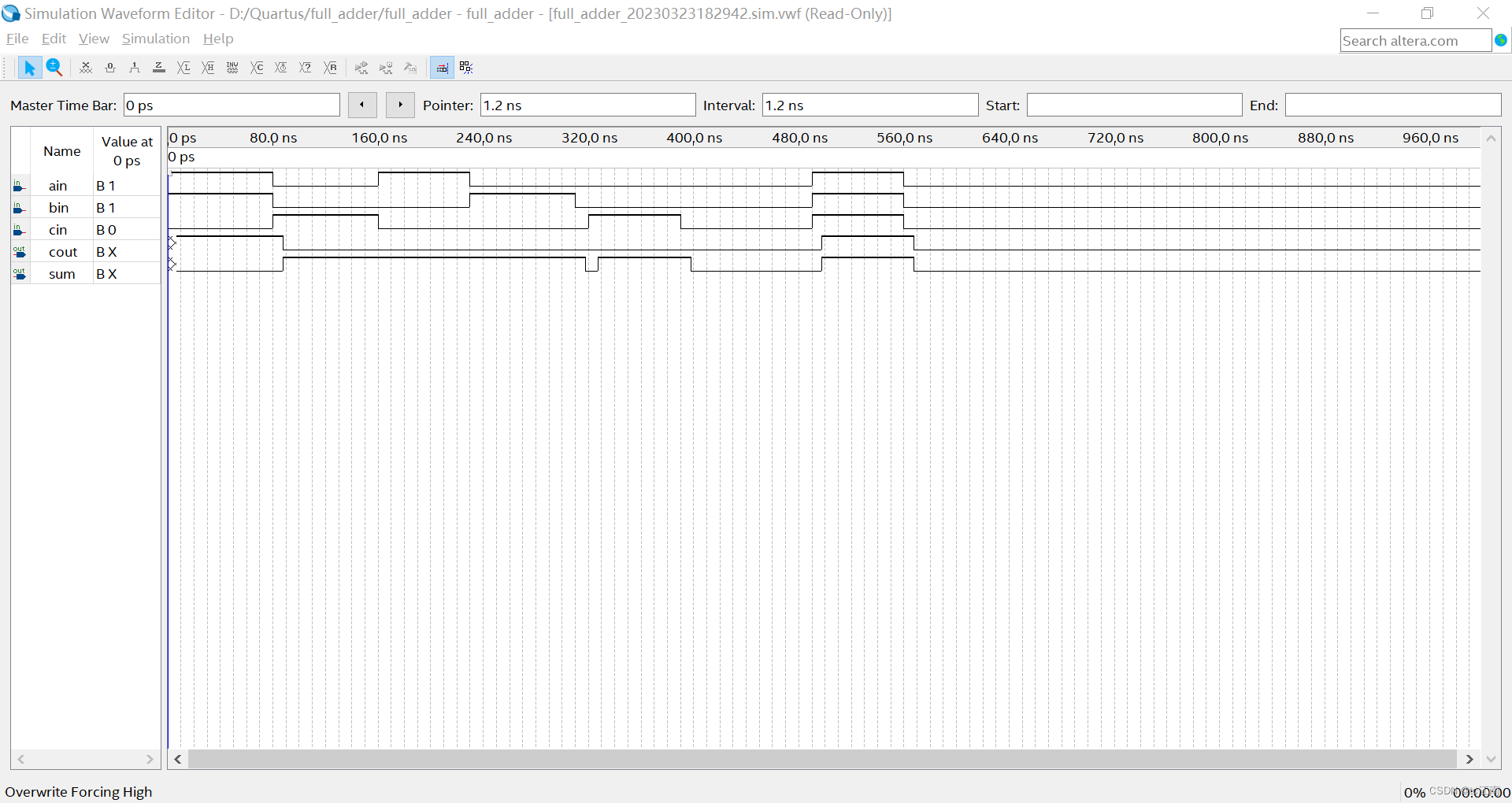The image size is (1512, 803).
Task: Click the Search altera.com box
Action: tap(1415, 40)
